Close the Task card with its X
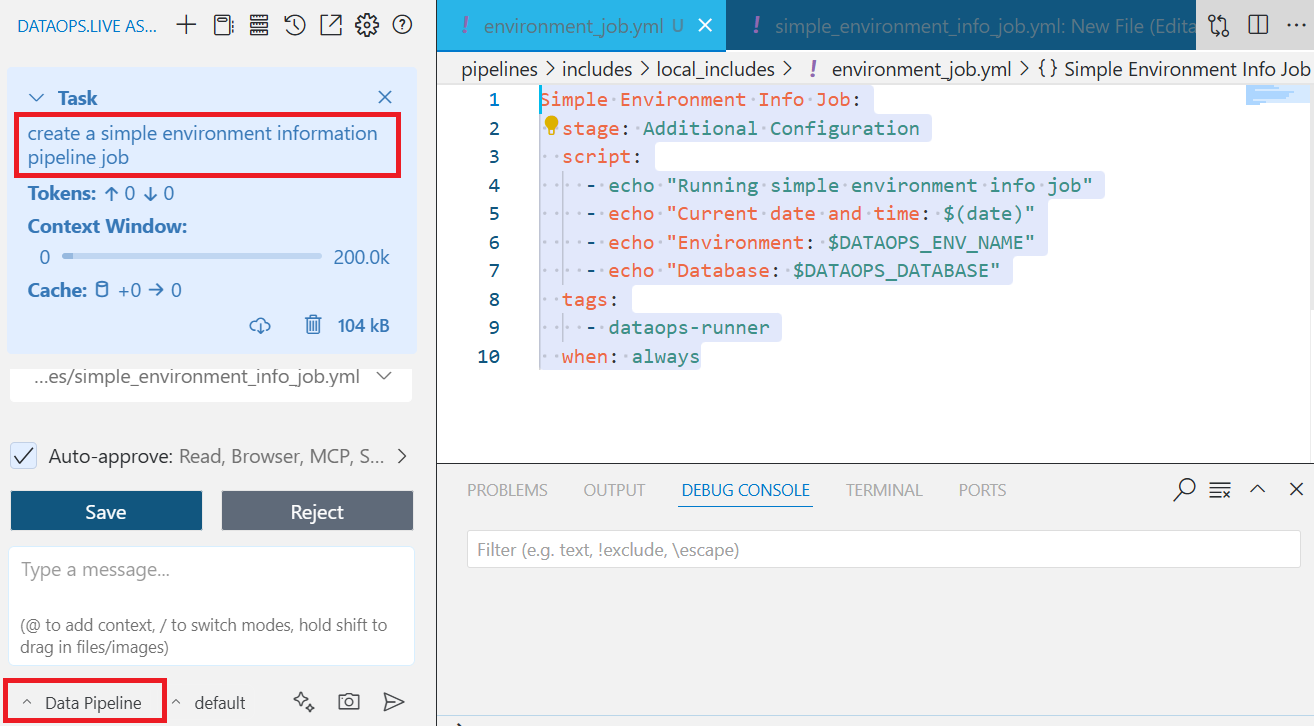The image size is (1314, 726). tap(385, 97)
